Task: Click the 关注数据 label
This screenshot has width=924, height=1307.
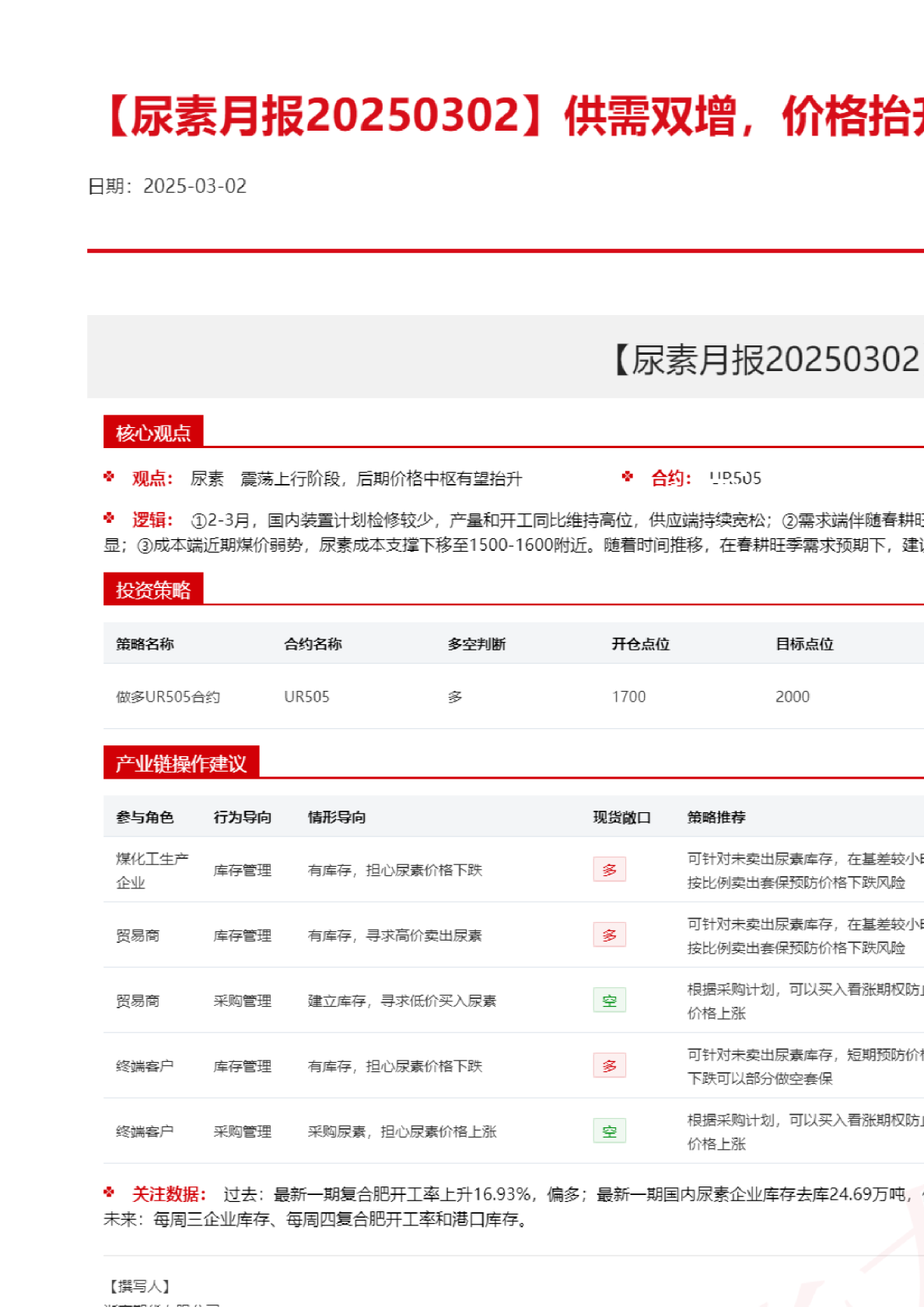Action: coord(169,1194)
